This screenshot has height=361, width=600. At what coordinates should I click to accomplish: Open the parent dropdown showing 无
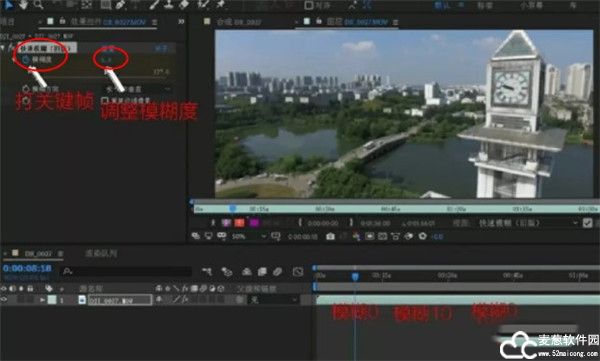(x=273, y=300)
